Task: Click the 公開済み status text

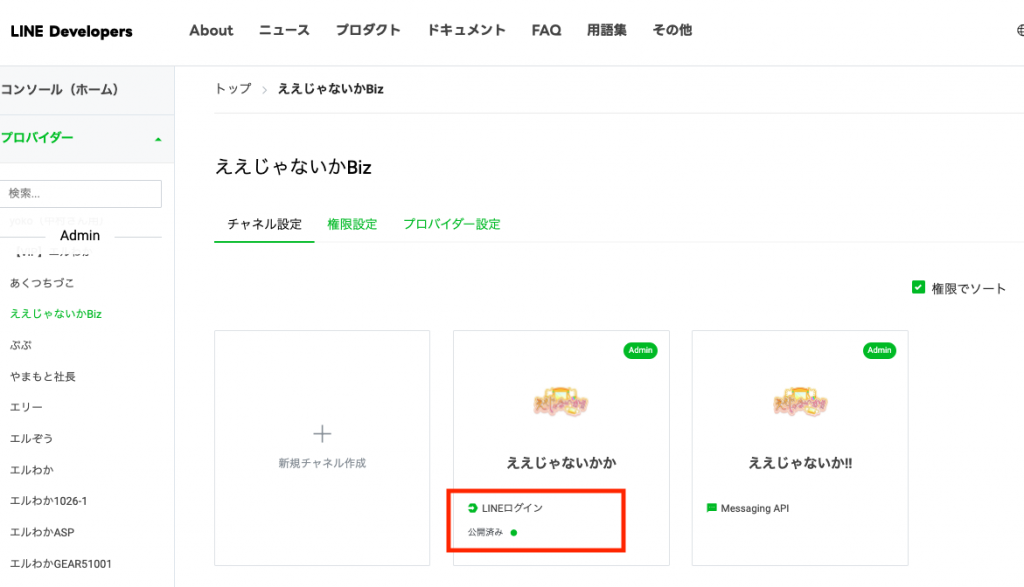Action: click(485, 533)
